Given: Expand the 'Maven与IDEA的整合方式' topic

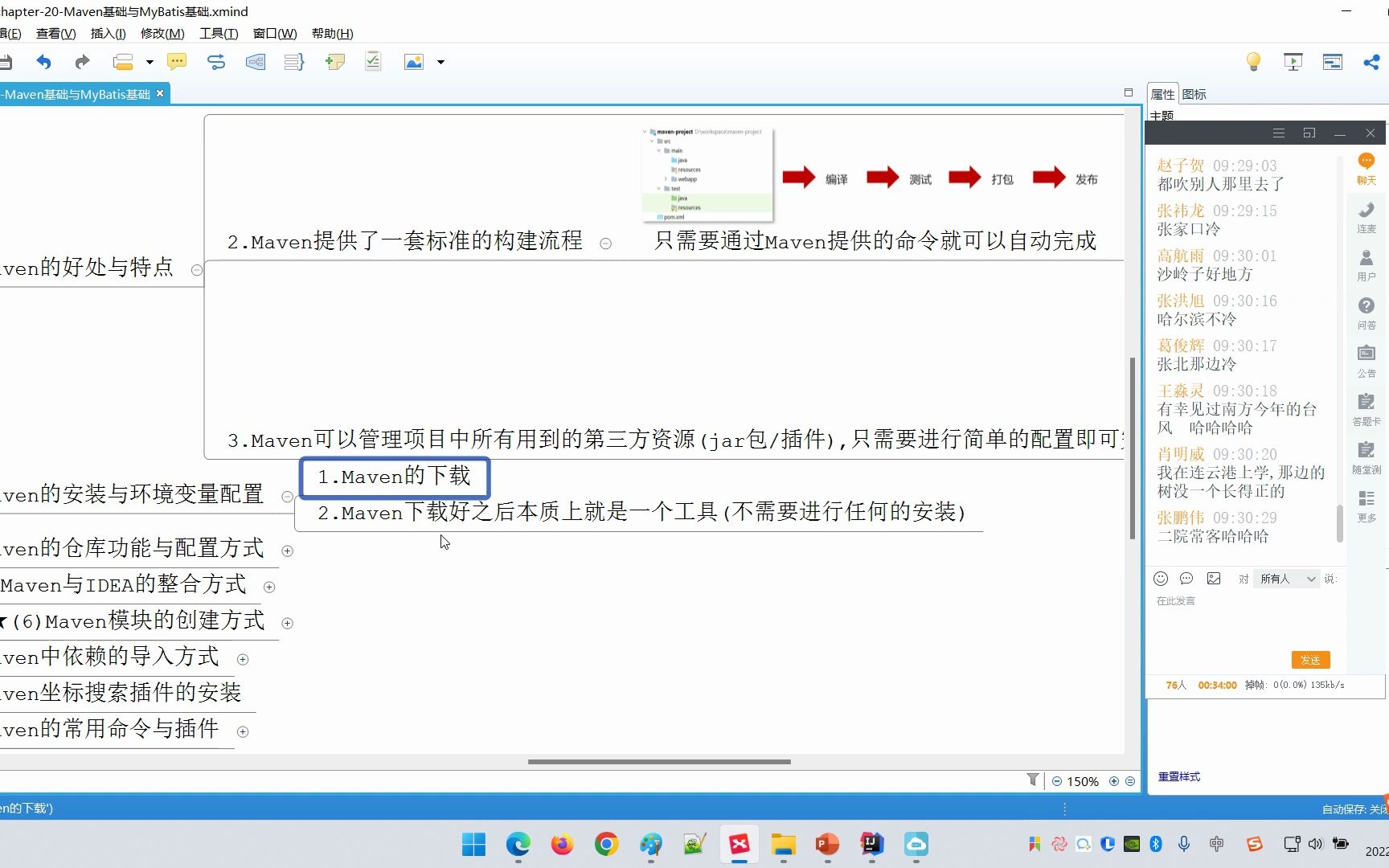Looking at the screenshot, I should click(269, 587).
